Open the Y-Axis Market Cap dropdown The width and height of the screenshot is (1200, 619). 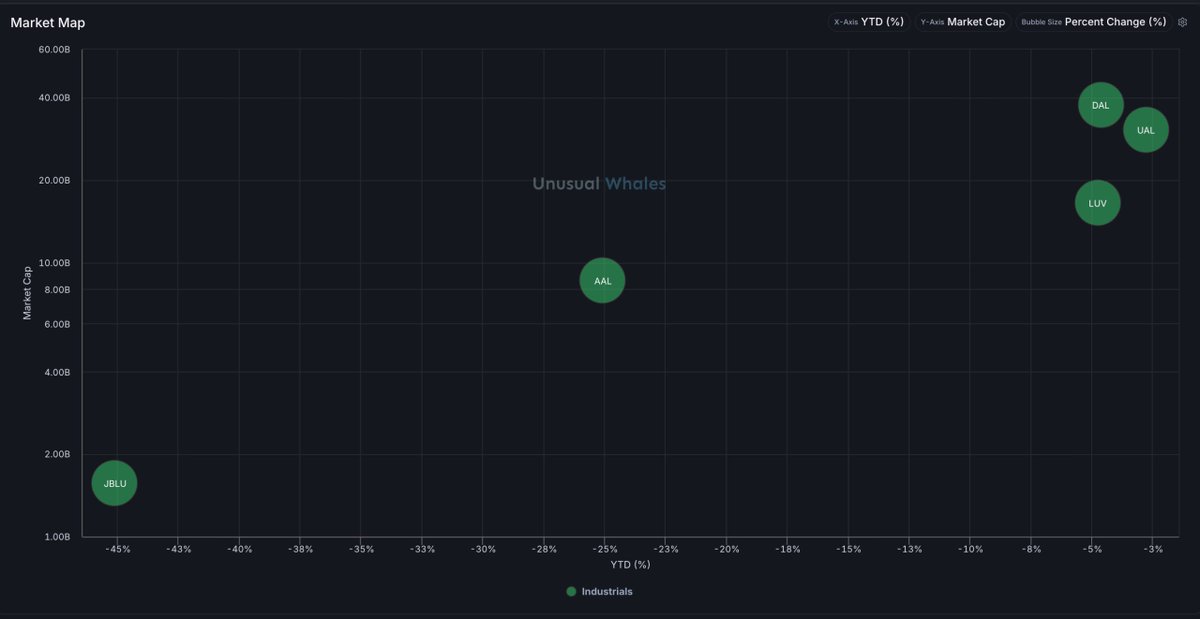click(x=962, y=22)
